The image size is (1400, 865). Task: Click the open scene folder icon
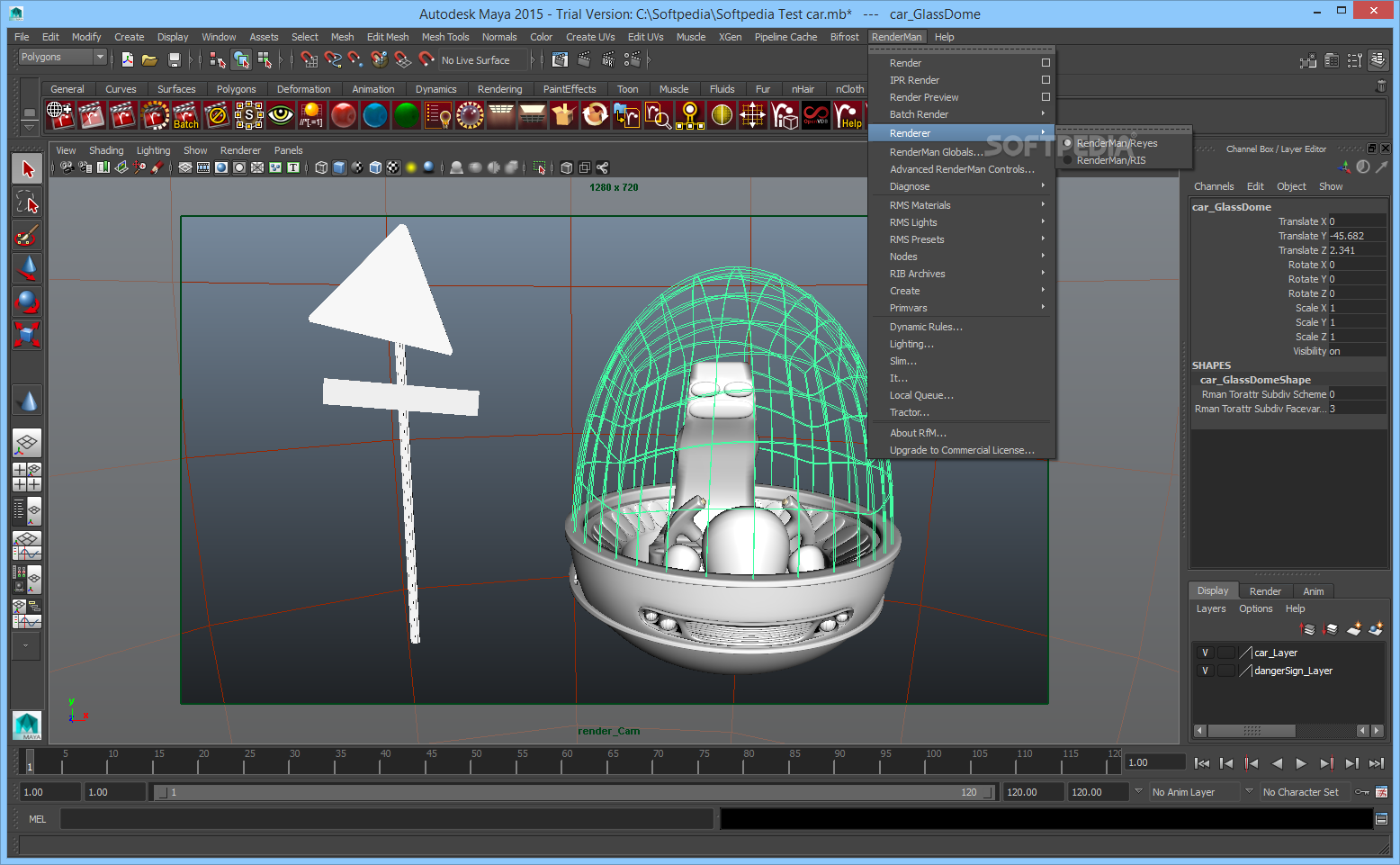149,59
